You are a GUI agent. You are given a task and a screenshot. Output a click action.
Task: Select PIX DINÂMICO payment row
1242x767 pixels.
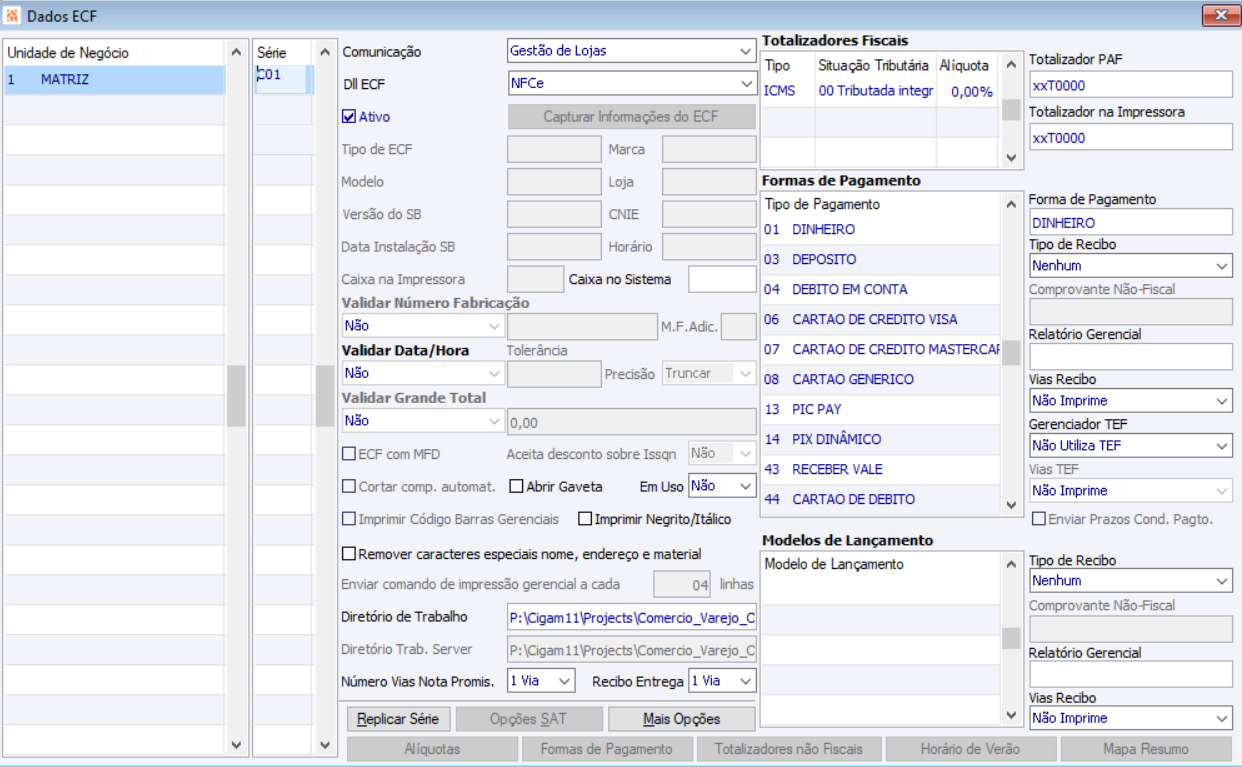point(881,439)
